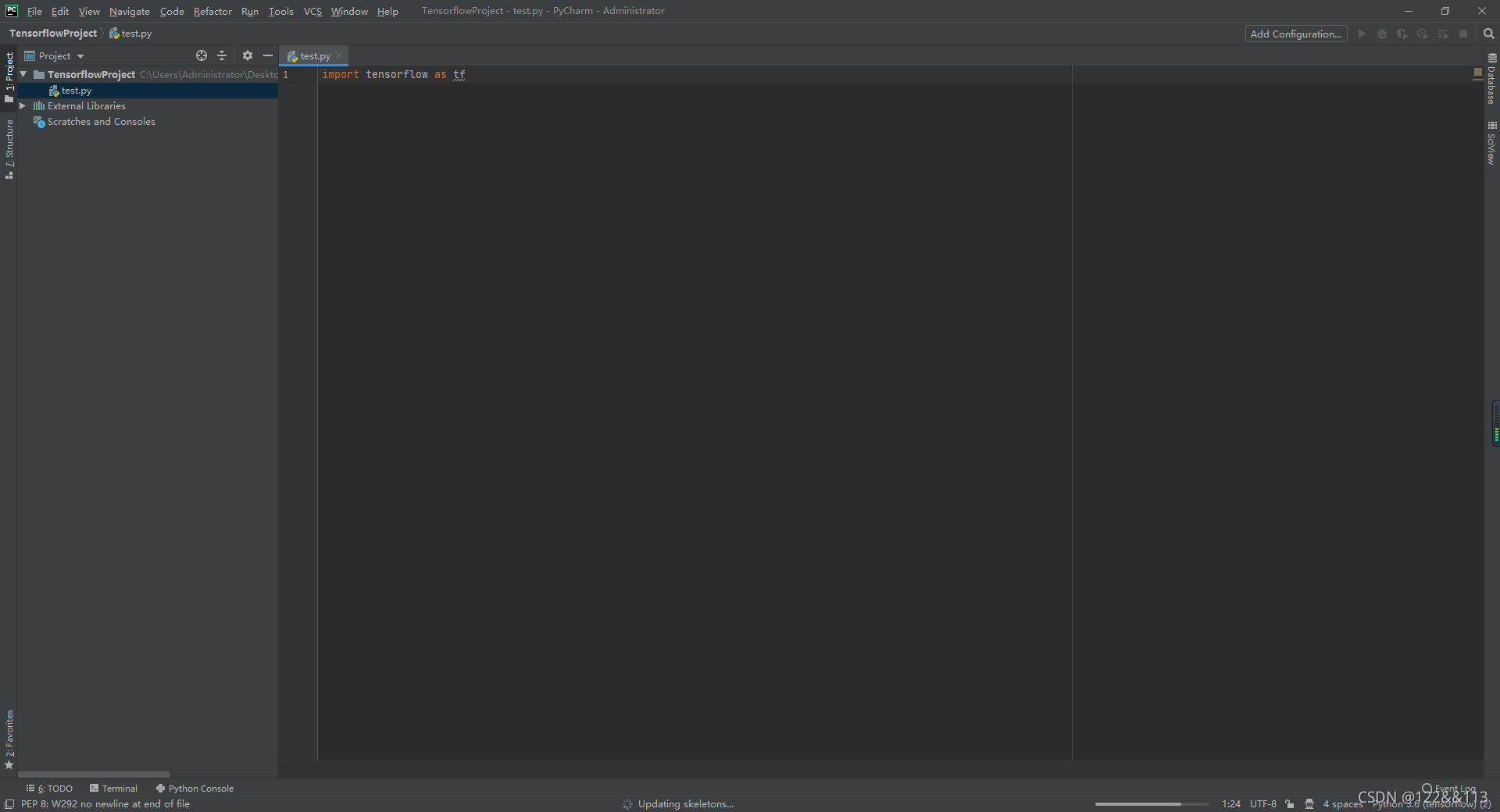Image resolution: width=1500 pixels, height=812 pixels.
Task: Click the Debug bug icon
Action: point(1382,34)
